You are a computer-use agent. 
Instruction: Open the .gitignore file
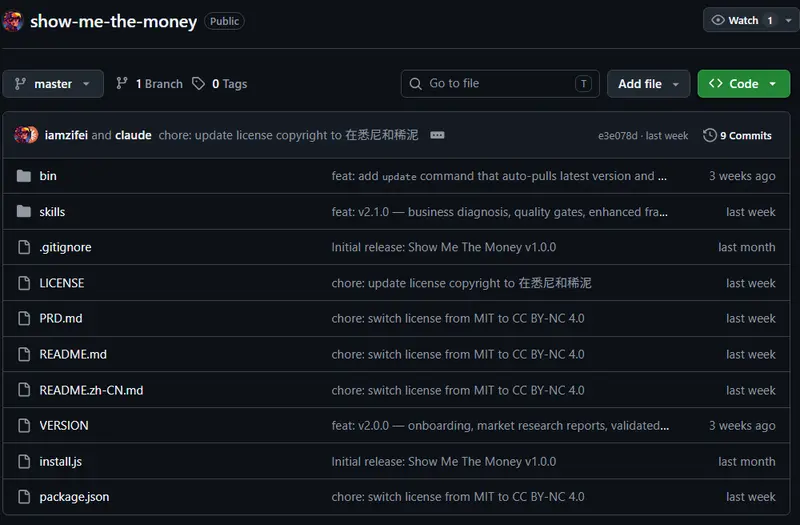(65, 247)
